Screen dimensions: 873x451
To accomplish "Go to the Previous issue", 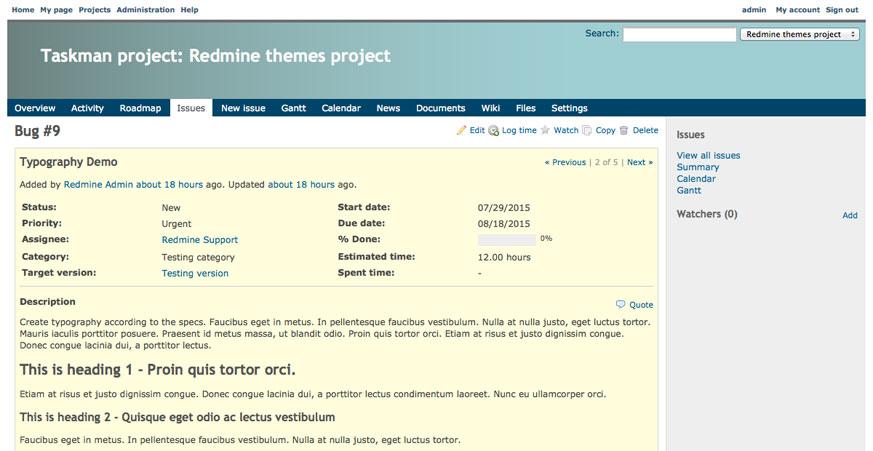I will [565, 163].
